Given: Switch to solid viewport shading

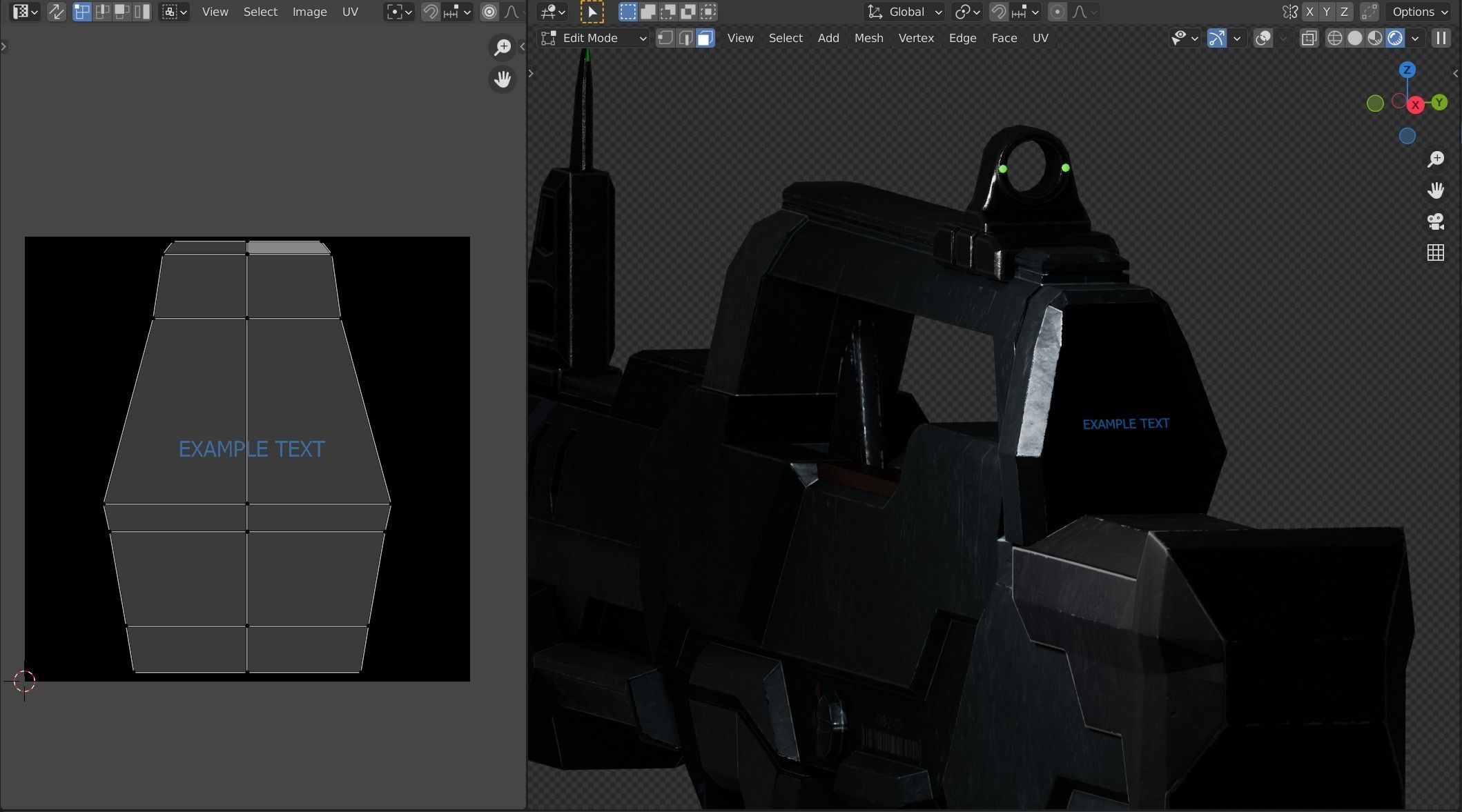Looking at the screenshot, I should point(1354,38).
